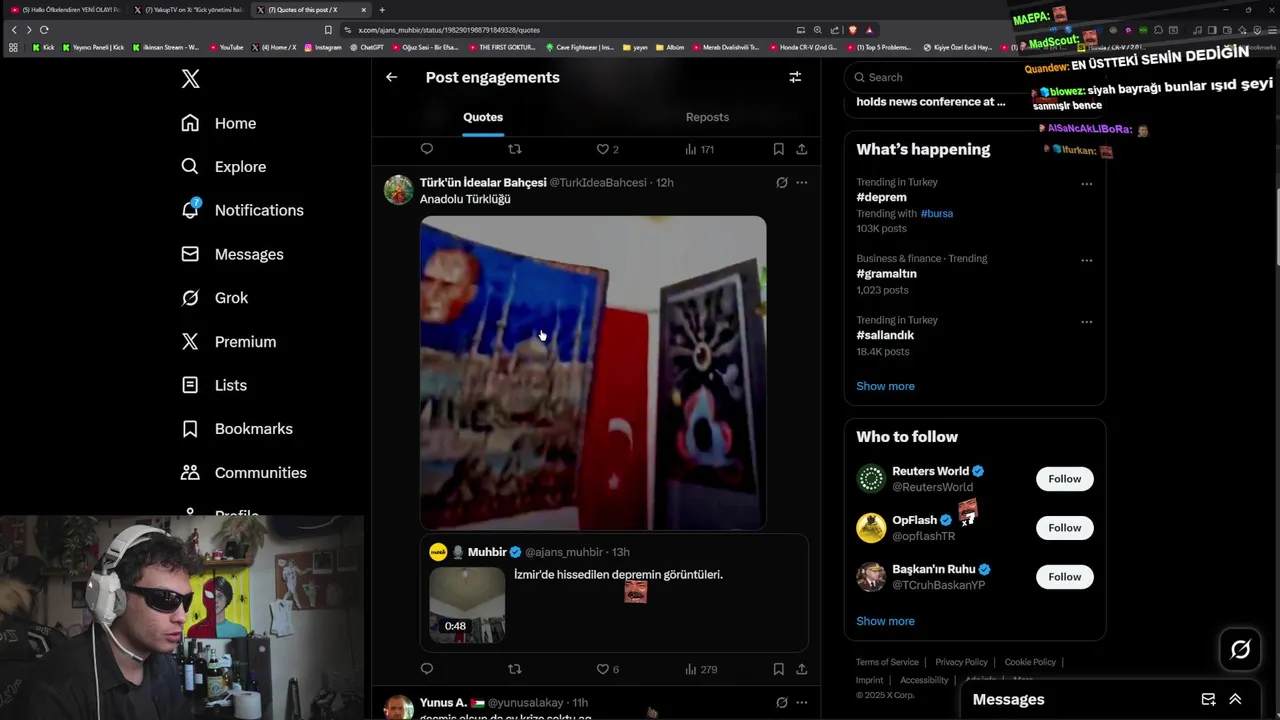This screenshot has height=720, width=1280.
Task: Bookmark this page in the address bar
Action: point(328,30)
